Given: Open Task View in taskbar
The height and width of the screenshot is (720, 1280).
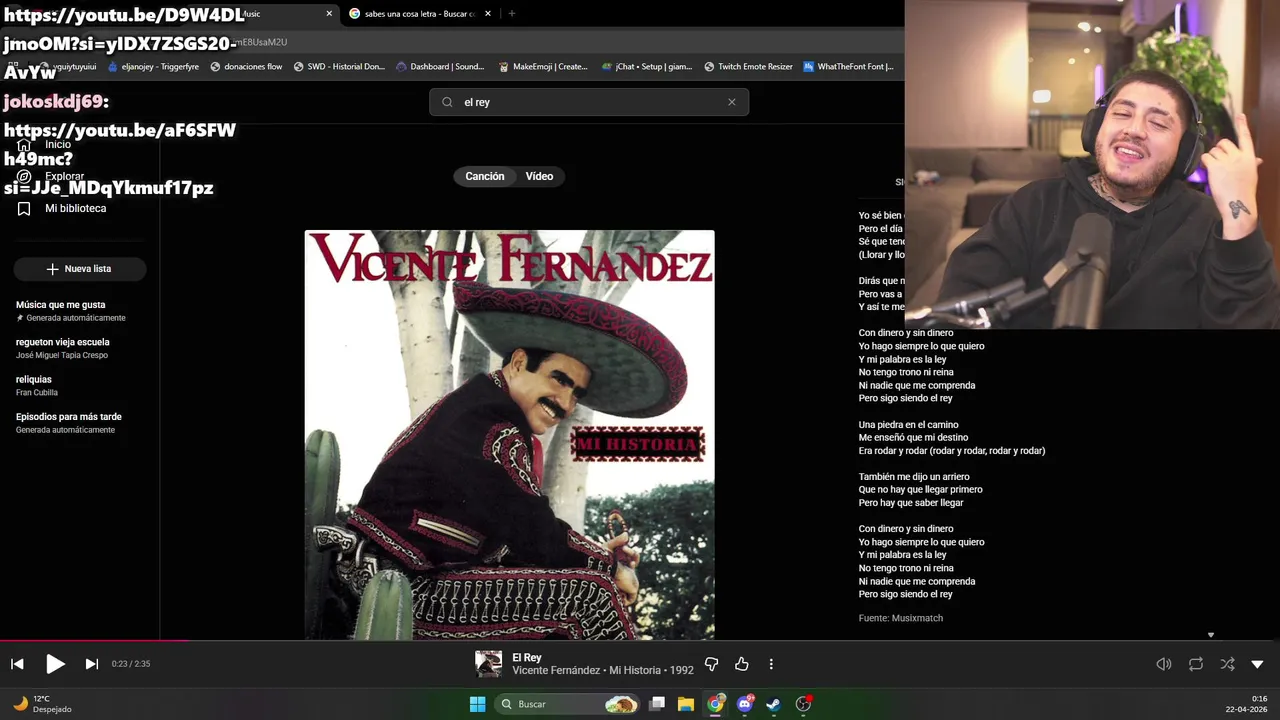Looking at the screenshot, I should pyautogui.click(x=657, y=704).
